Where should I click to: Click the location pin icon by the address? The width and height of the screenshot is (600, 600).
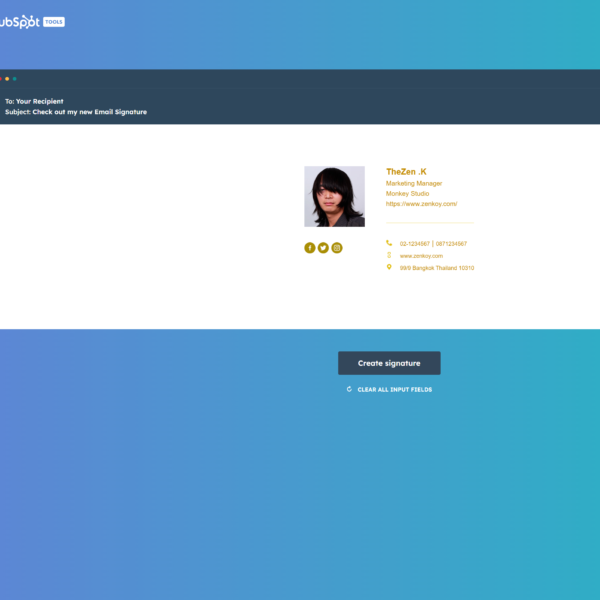point(389,267)
